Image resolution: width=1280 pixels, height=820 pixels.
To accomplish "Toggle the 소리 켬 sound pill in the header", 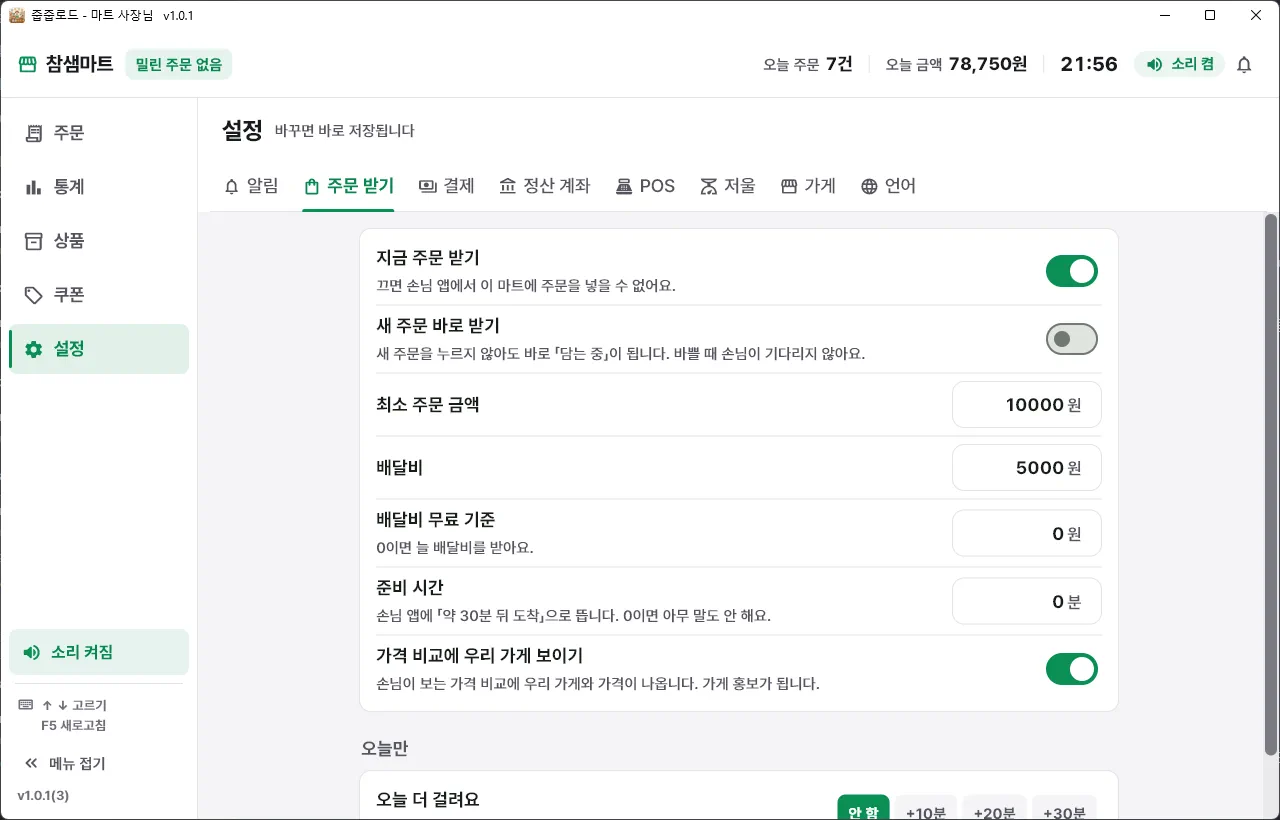I will [1179, 64].
